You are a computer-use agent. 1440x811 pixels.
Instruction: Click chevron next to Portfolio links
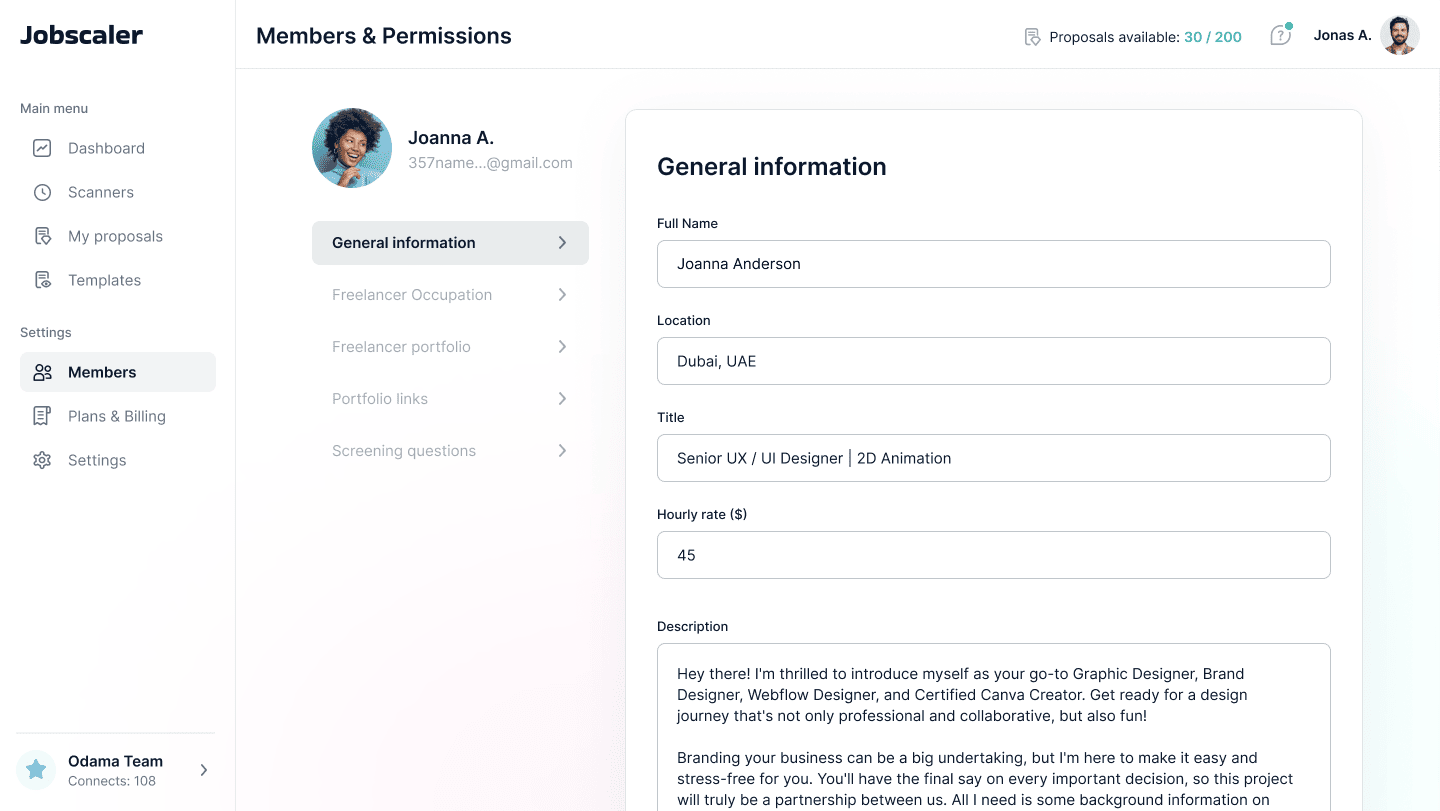coord(562,399)
